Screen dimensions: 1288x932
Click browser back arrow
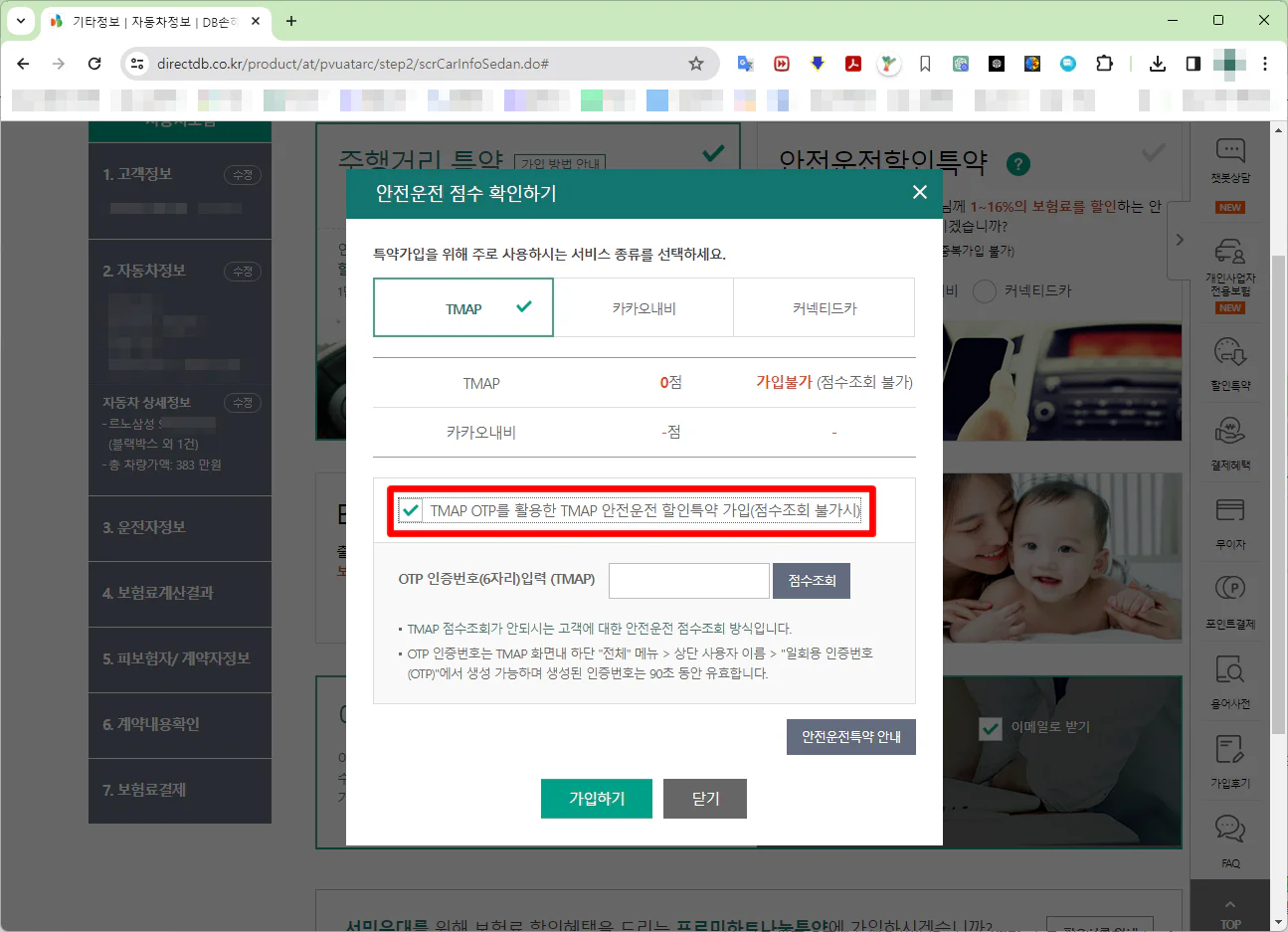(x=23, y=64)
